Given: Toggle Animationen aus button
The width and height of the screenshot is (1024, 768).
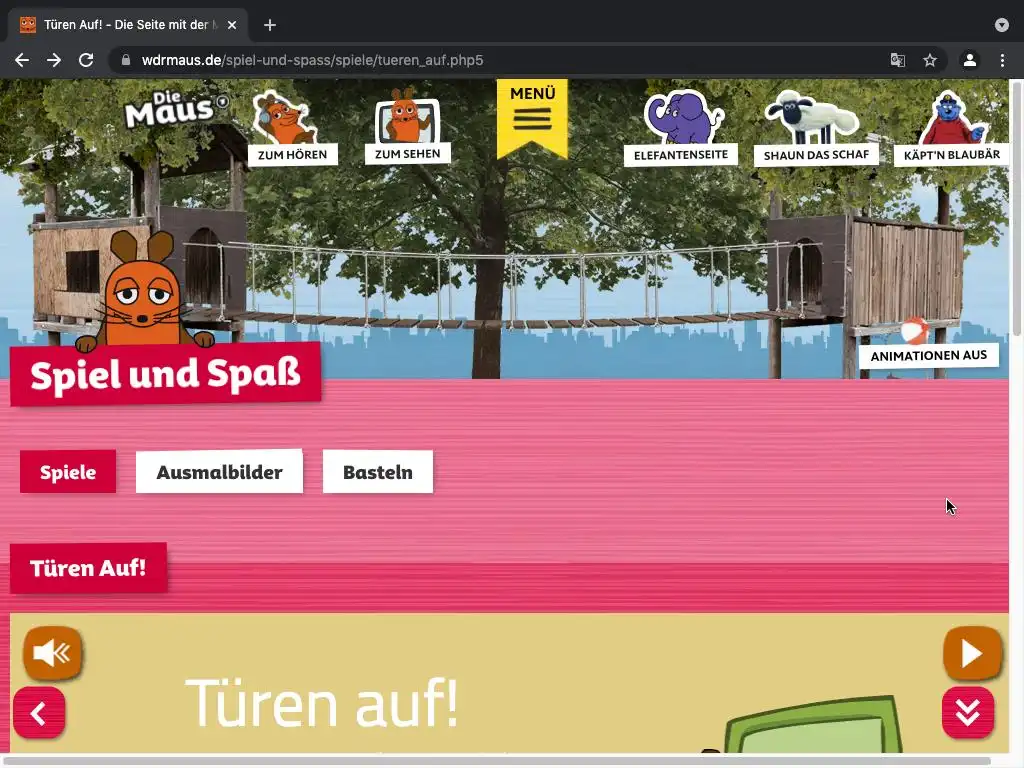Looking at the screenshot, I should (x=929, y=356).
